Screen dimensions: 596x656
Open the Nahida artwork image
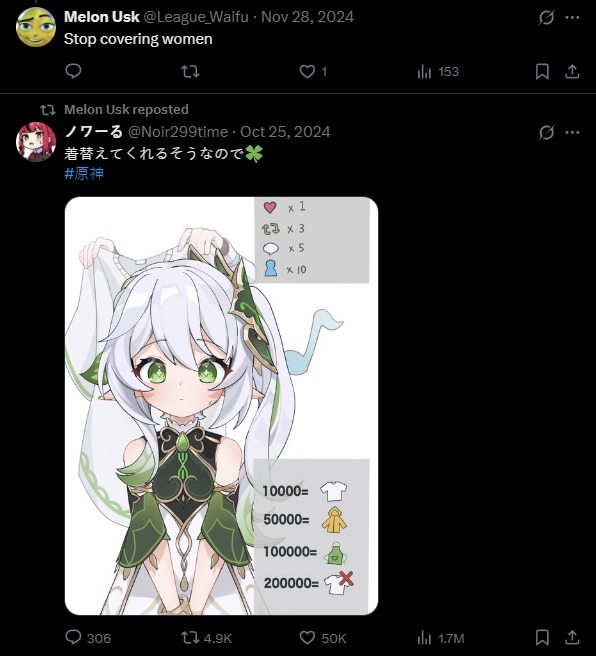coord(221,406)
